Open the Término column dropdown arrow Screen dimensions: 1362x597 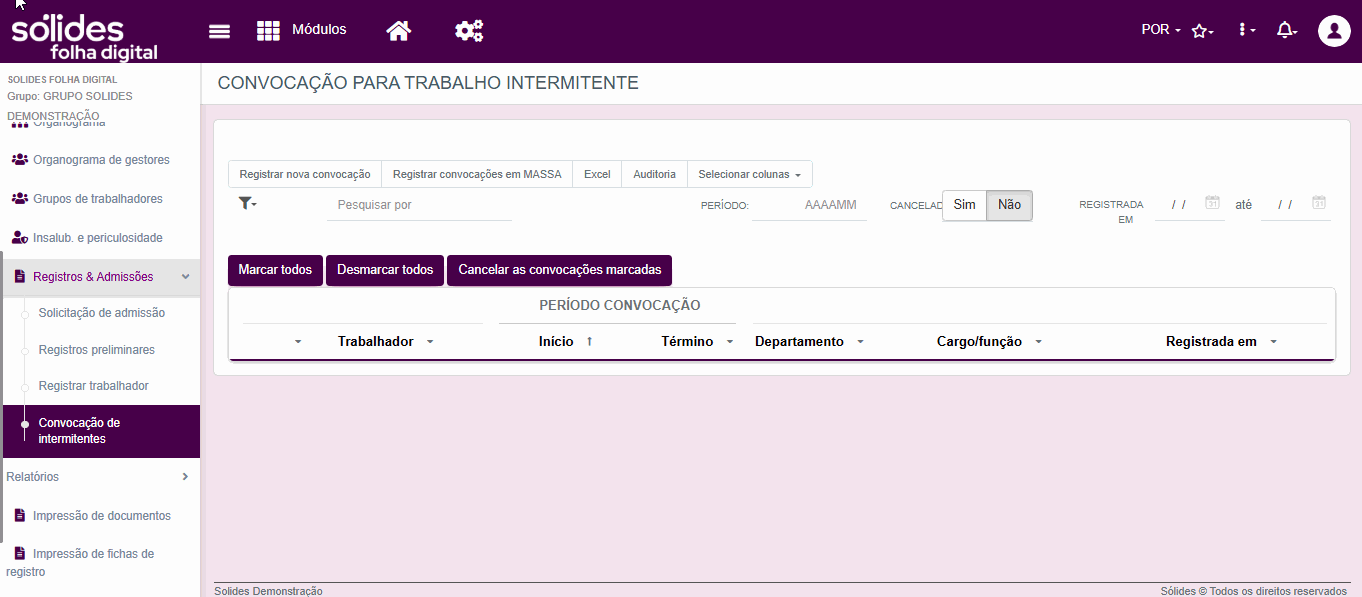coord(730,342)
